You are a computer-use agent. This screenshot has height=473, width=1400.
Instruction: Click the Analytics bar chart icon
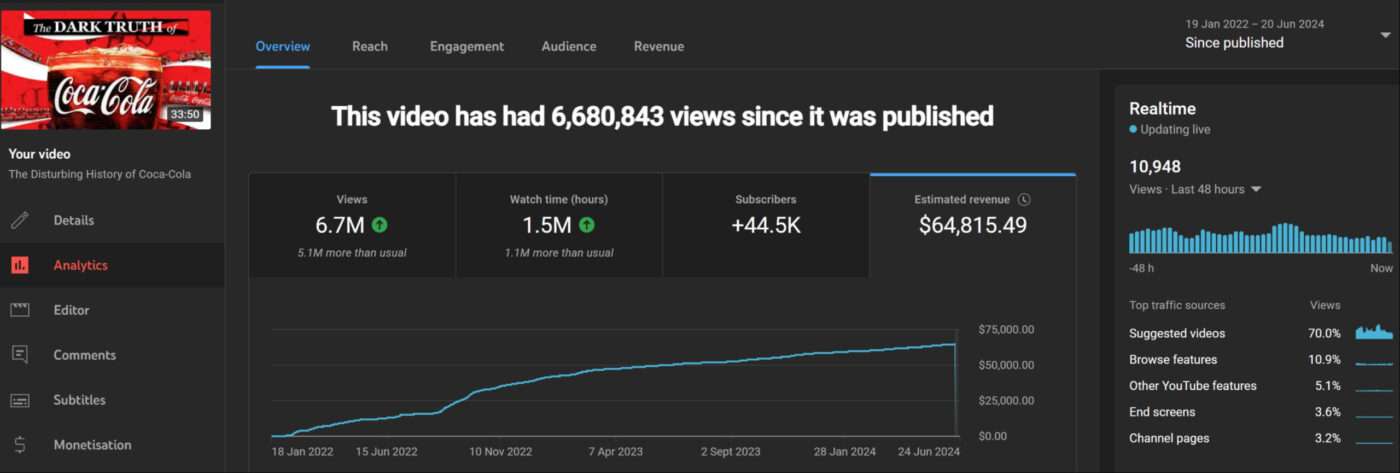[20, 265]
